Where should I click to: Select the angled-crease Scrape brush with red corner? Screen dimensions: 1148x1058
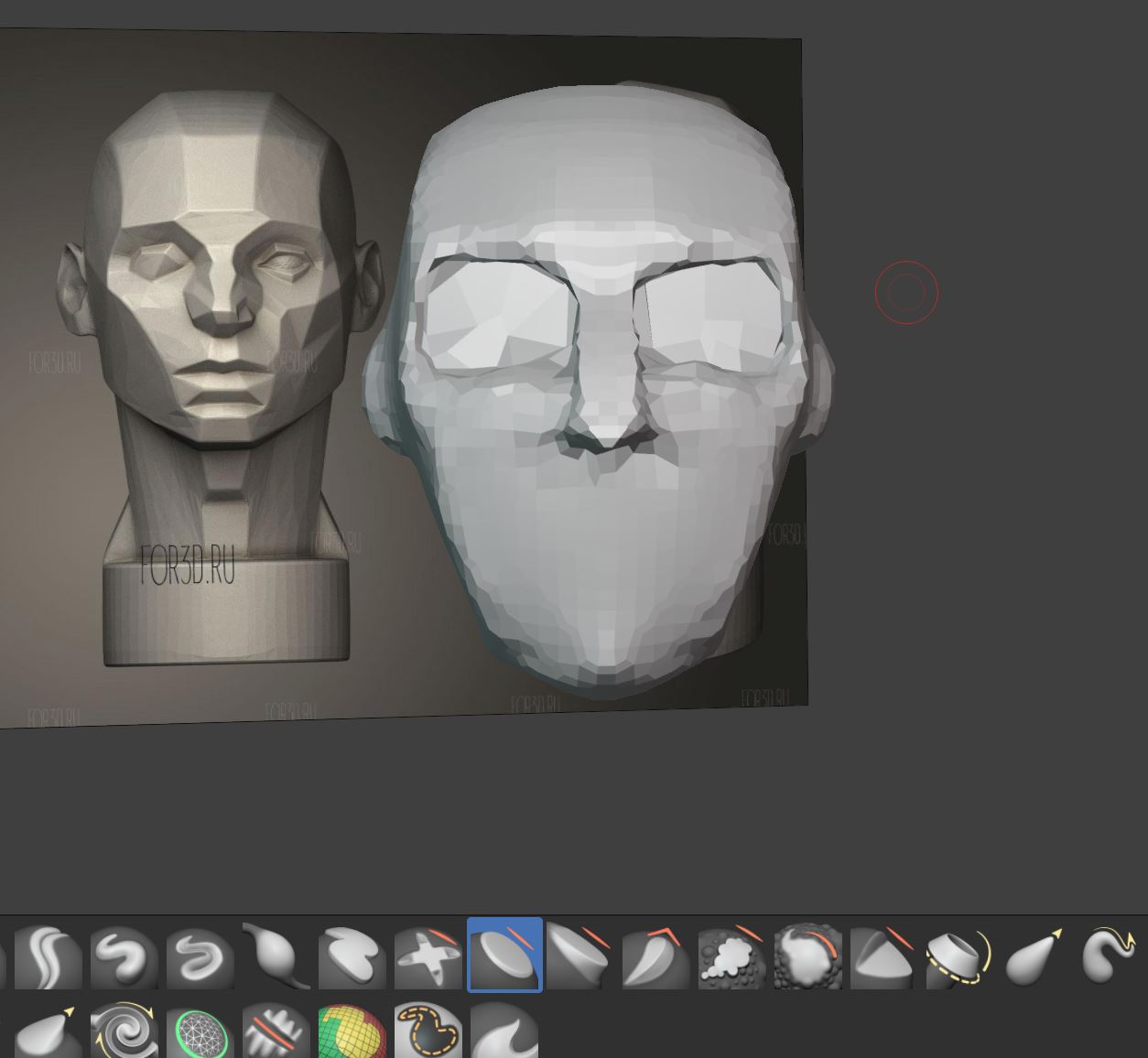655,956
